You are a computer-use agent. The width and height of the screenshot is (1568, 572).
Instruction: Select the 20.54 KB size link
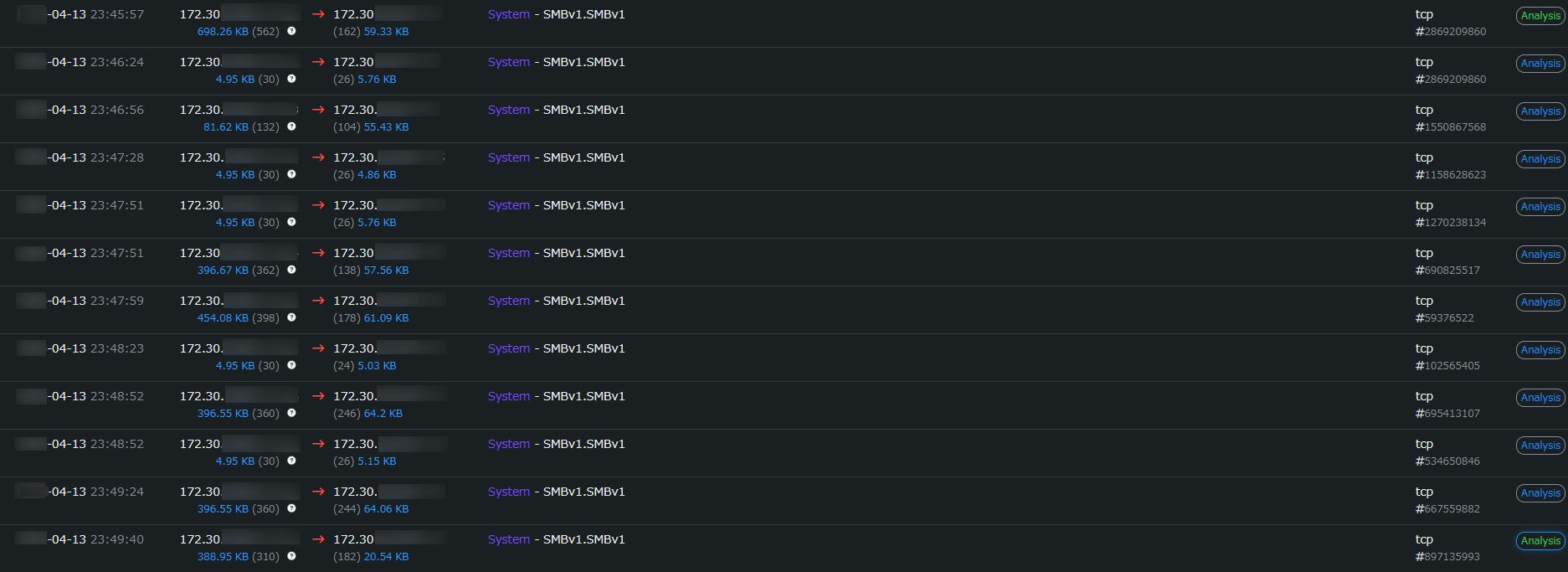coord(386,557)
